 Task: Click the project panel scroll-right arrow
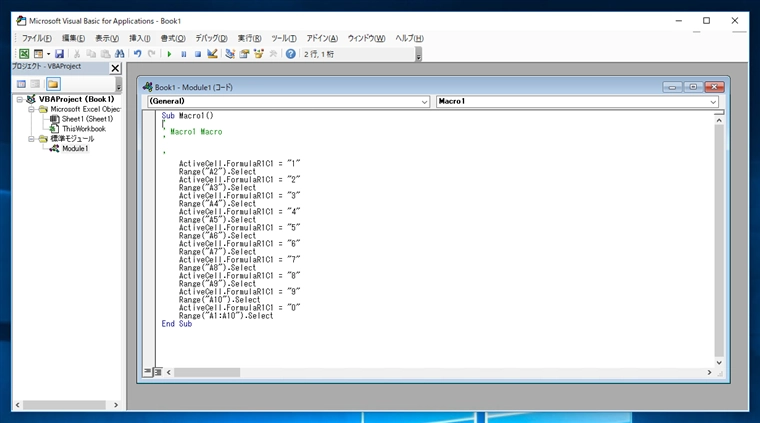pyautogui.click(x=116, y=405)
